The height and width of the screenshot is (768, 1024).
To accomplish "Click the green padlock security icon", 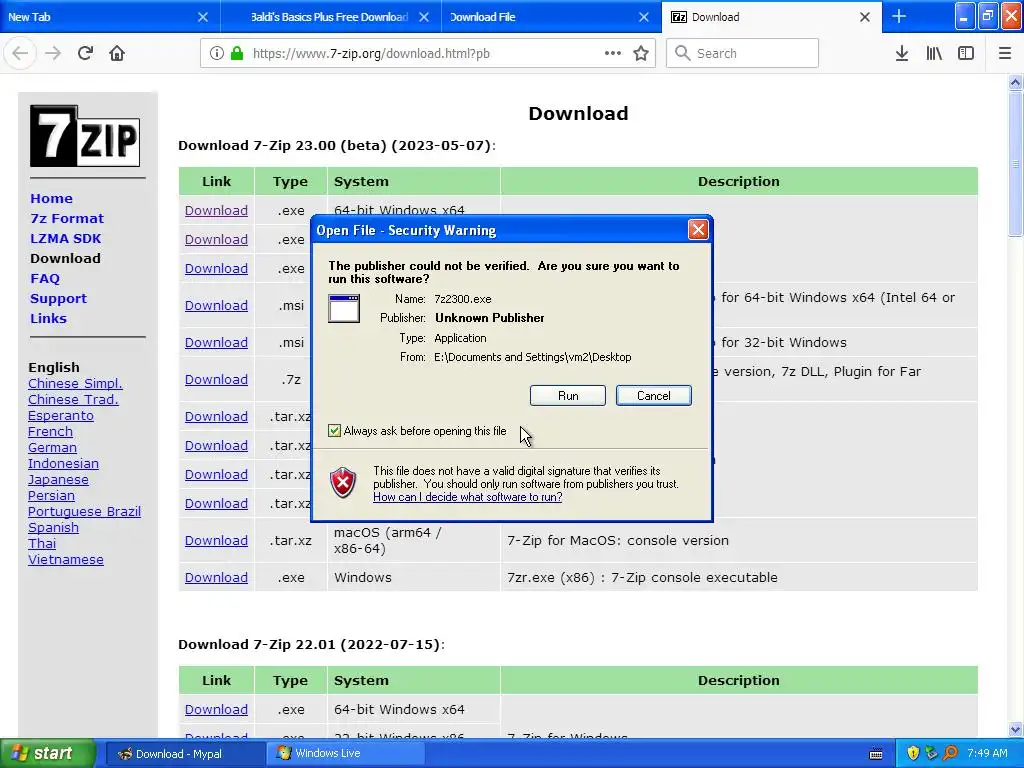I will 236,53.
